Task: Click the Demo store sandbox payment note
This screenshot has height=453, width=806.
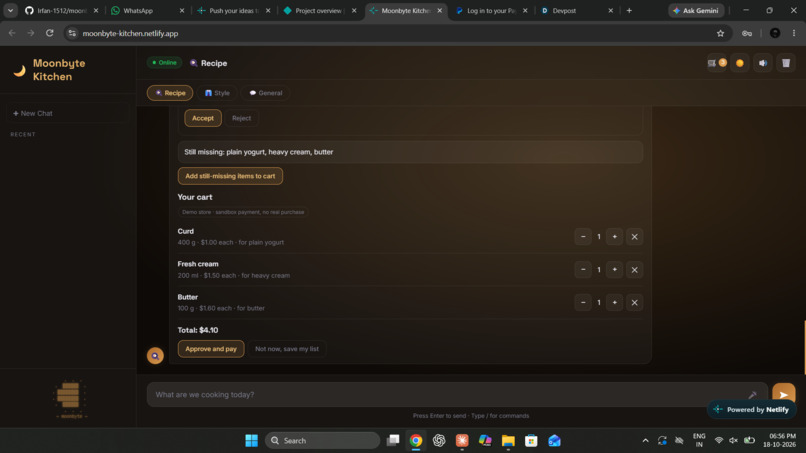Action: click(x=243, y=212)
